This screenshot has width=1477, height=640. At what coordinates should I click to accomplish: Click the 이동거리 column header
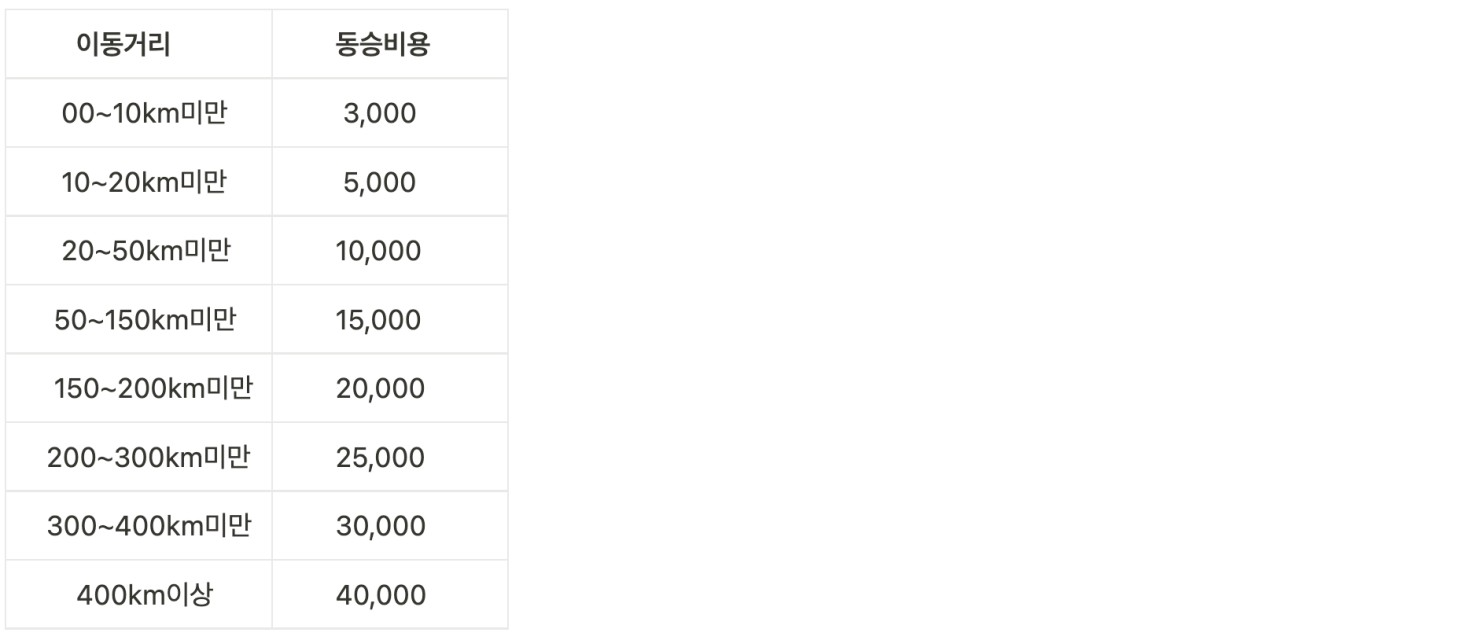[123, 45]
